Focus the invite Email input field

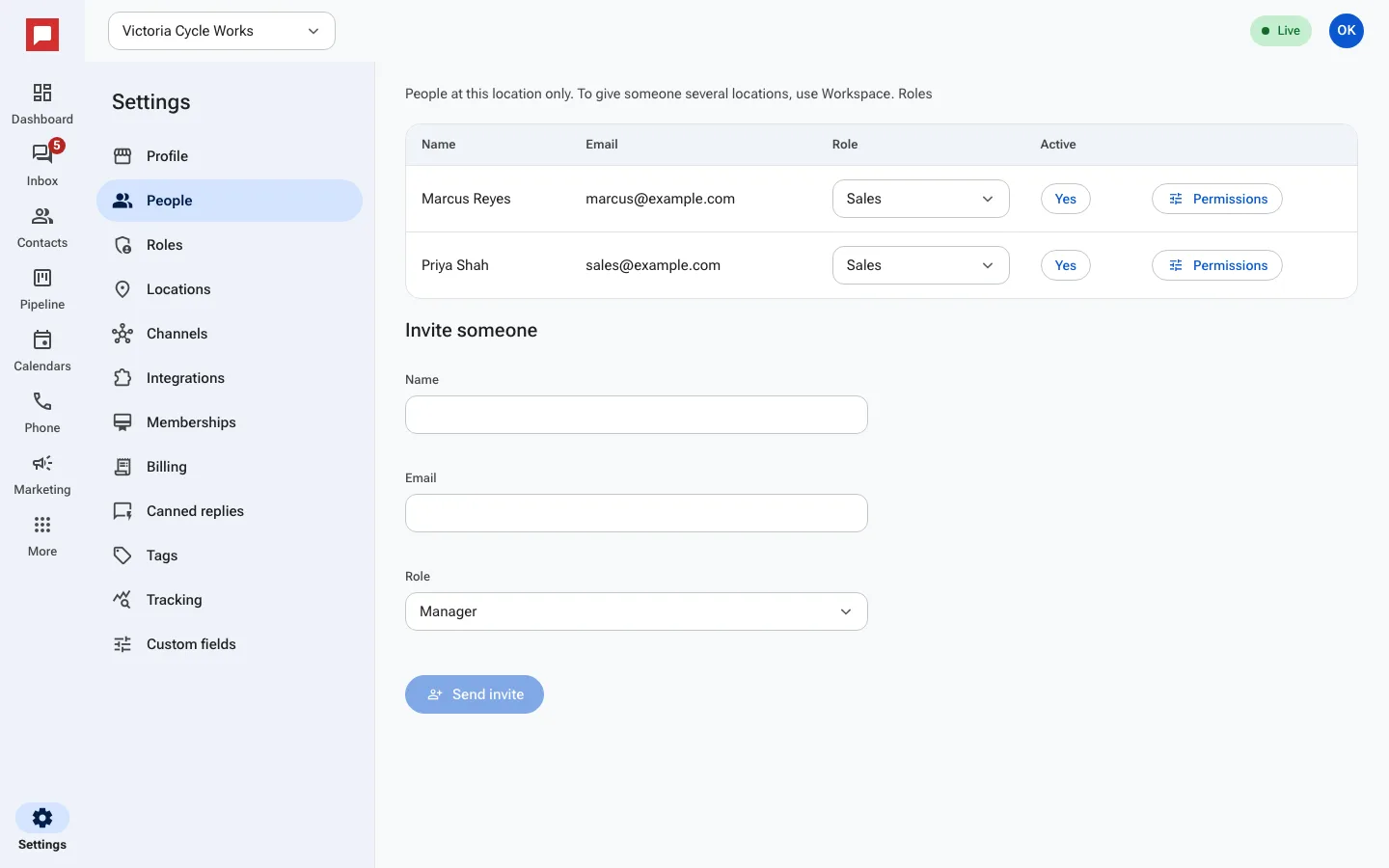(x=637, y=513)
